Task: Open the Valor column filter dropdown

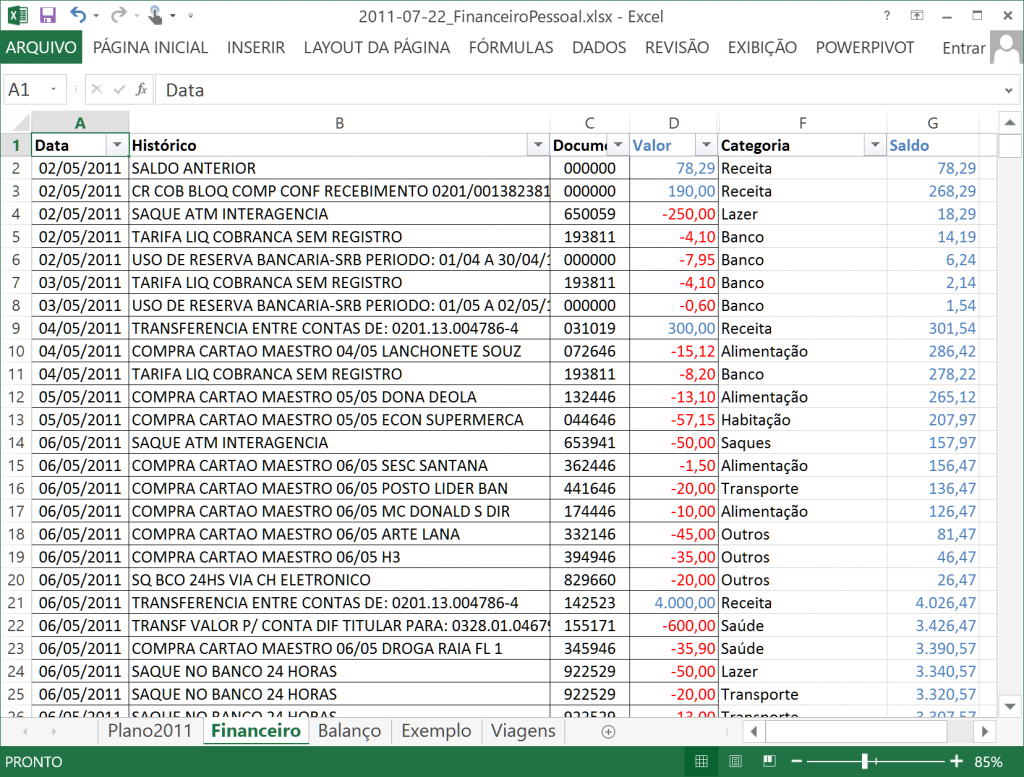Action: (x=706, y=145)
